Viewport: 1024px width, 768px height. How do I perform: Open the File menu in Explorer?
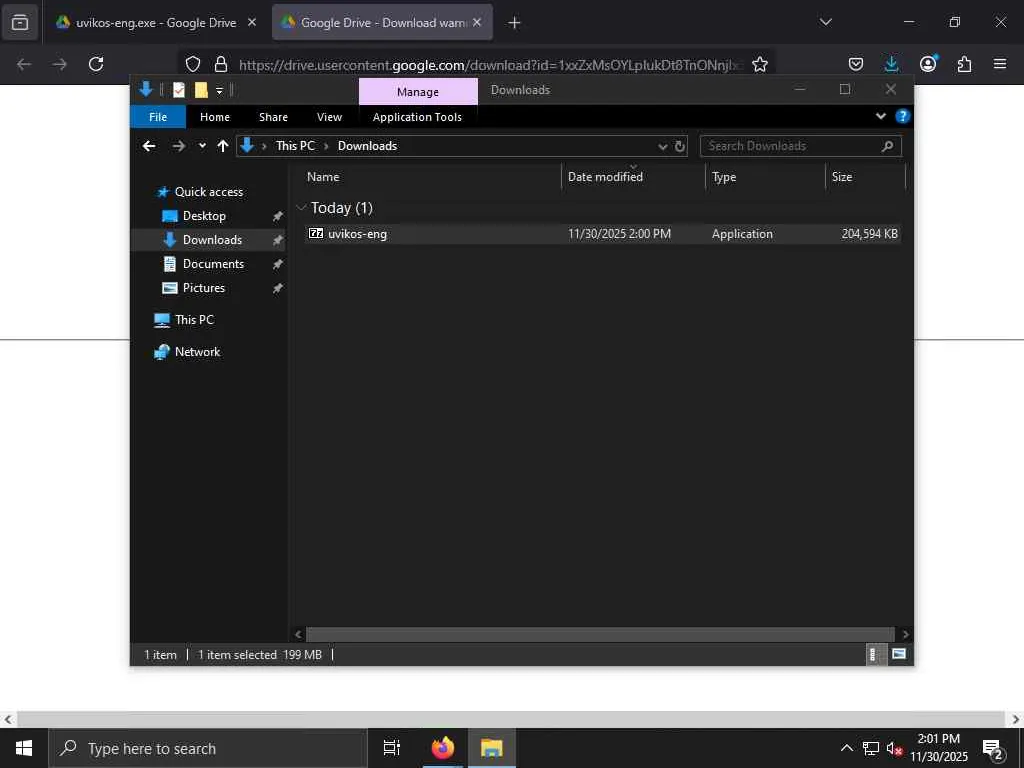(x=158, y=117)
